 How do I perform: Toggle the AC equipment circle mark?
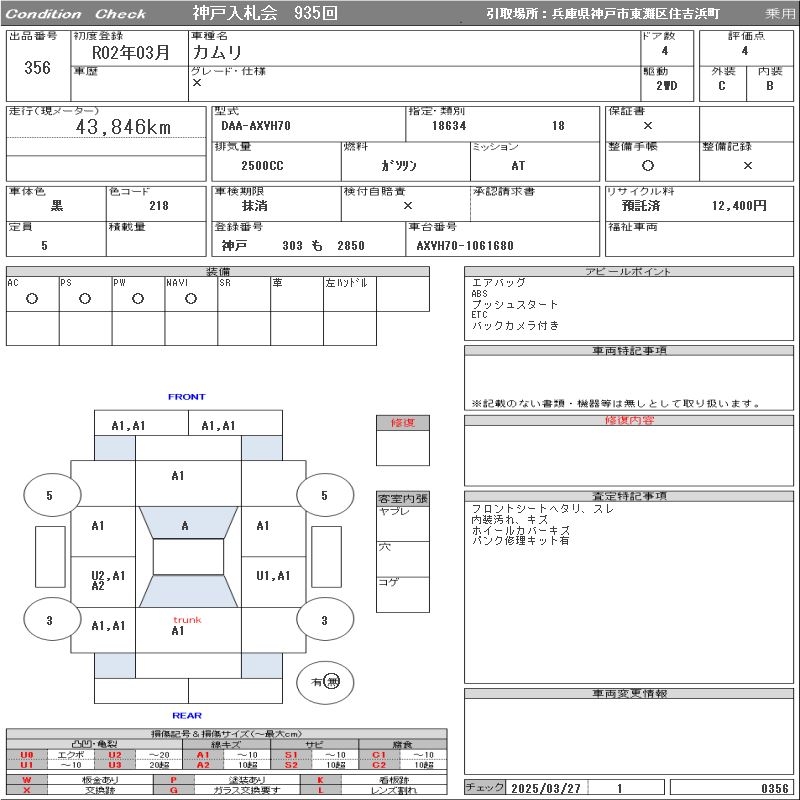click(x=32, y=299)
